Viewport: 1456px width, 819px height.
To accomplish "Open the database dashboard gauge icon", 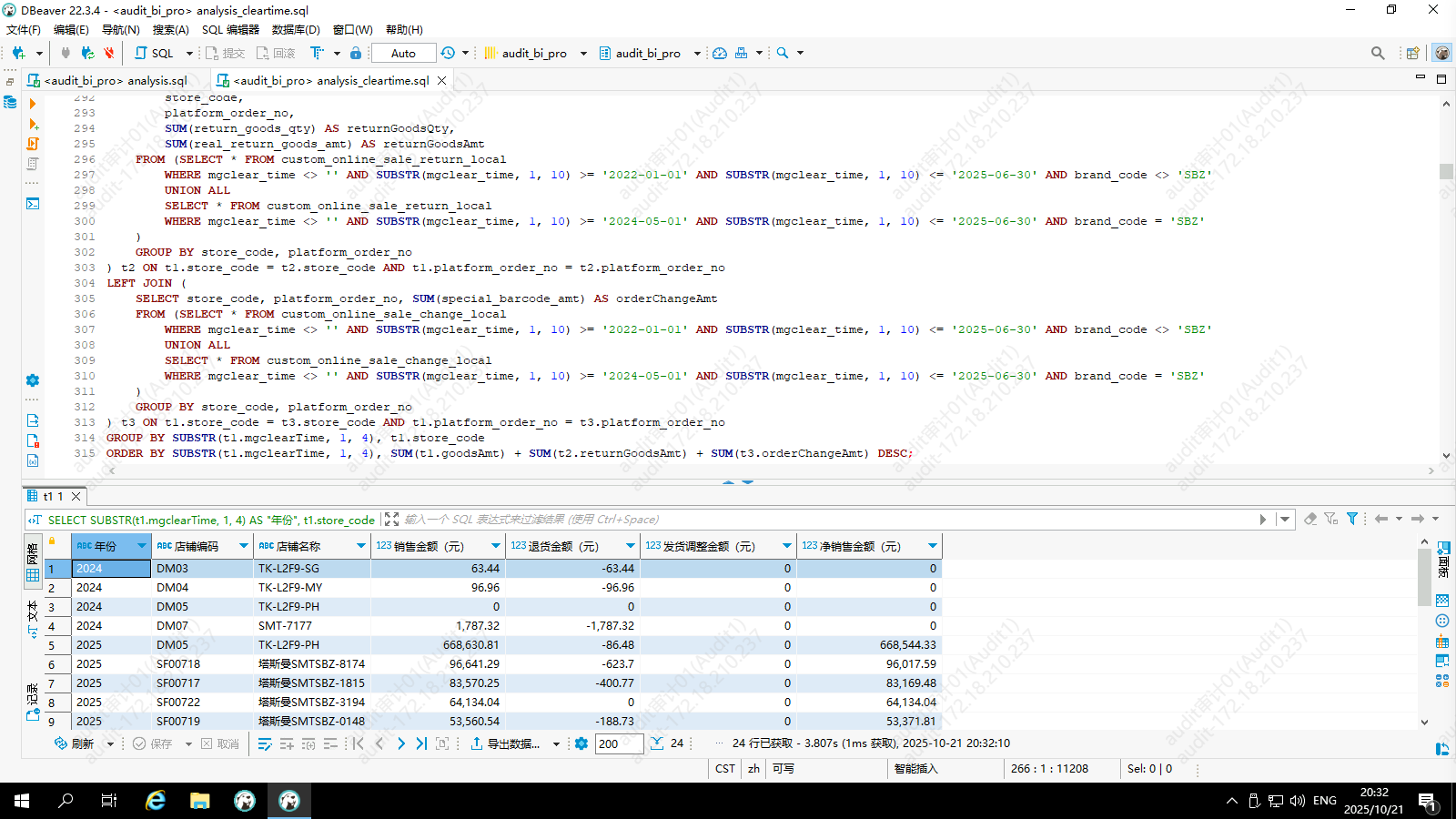I will pyautogui.click(x=720, y=53).
